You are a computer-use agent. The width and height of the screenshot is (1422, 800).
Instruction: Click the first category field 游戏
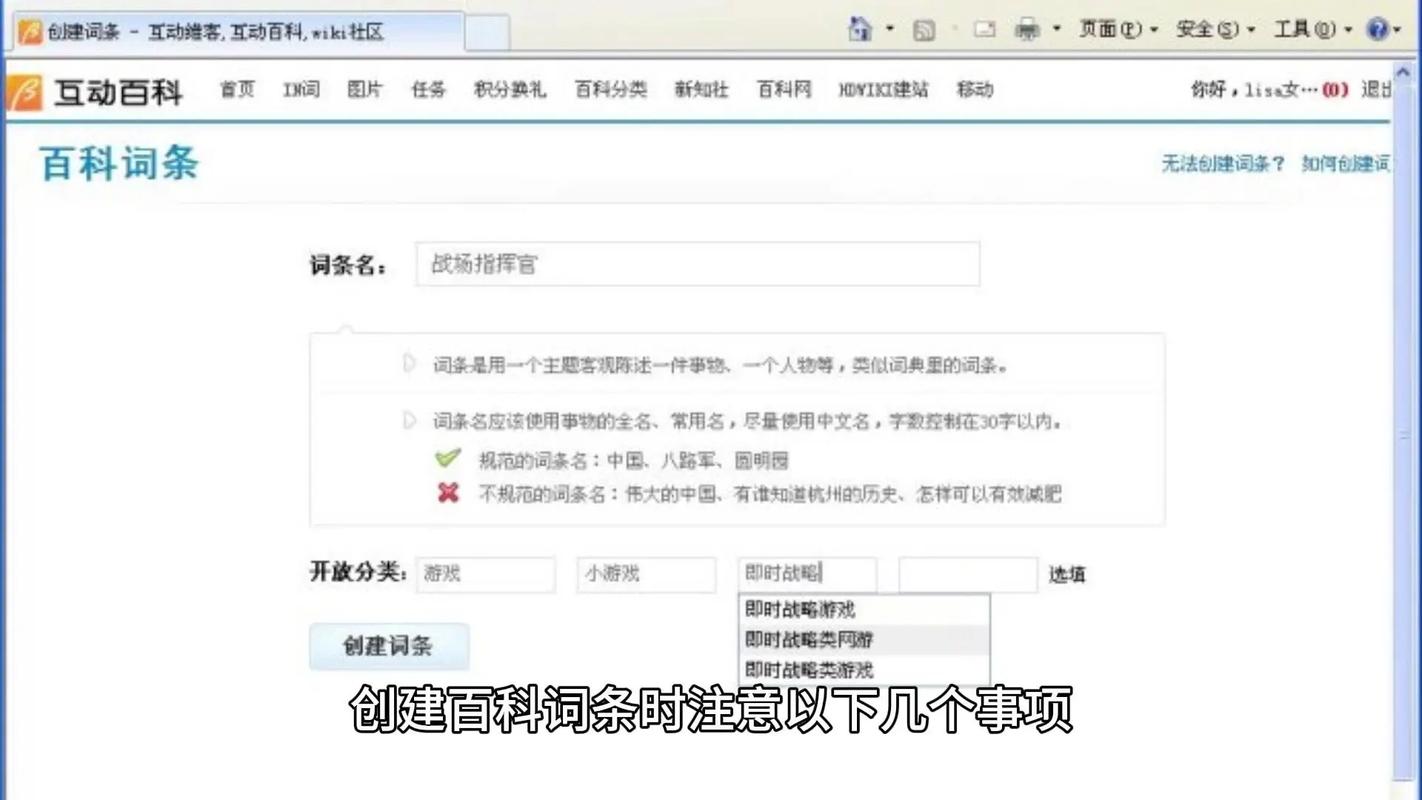[485, 574]
